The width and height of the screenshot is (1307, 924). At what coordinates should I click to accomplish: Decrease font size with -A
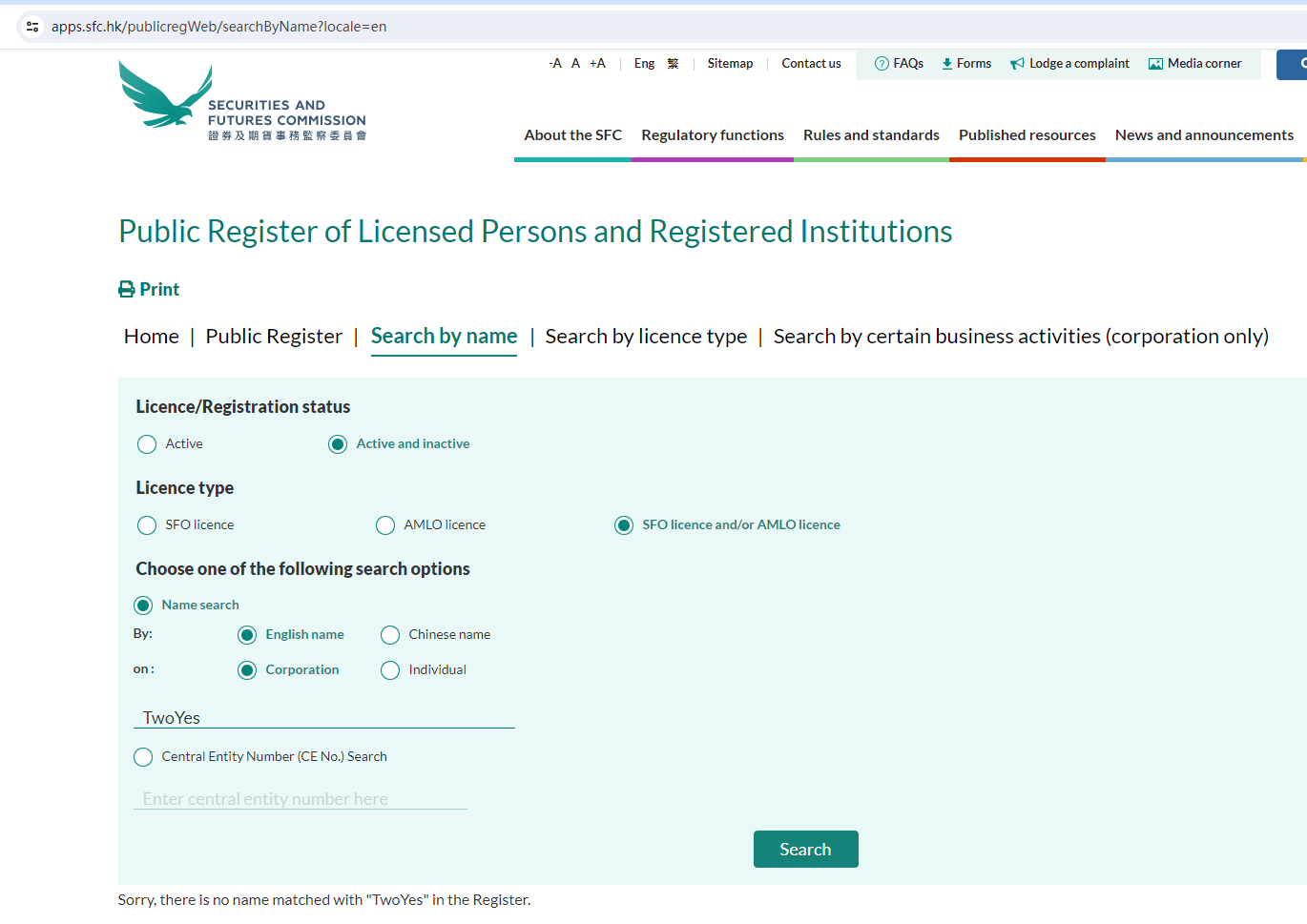tap(555, 64)
